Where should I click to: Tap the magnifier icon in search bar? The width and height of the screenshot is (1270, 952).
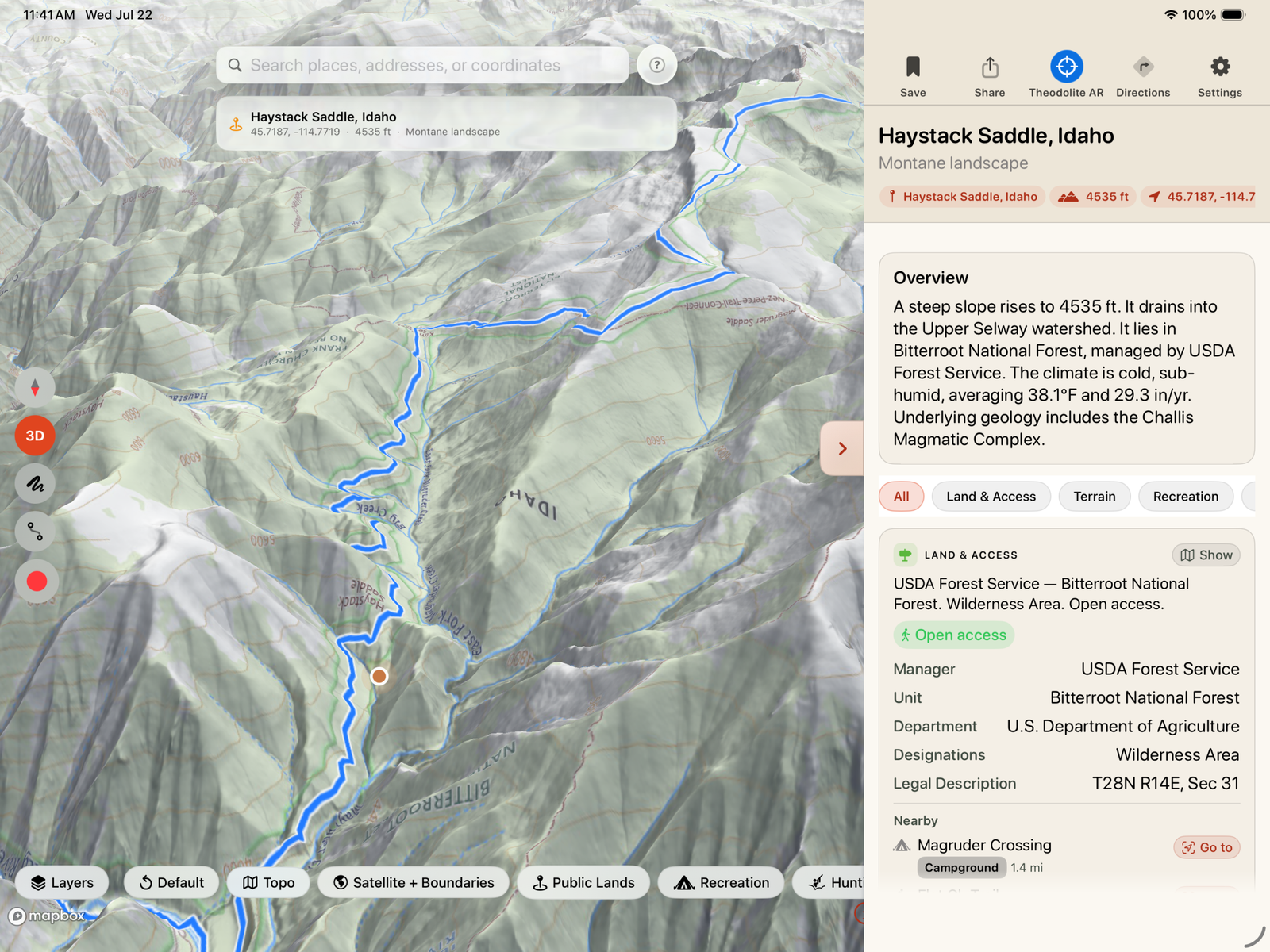click(x=235, y=65)
